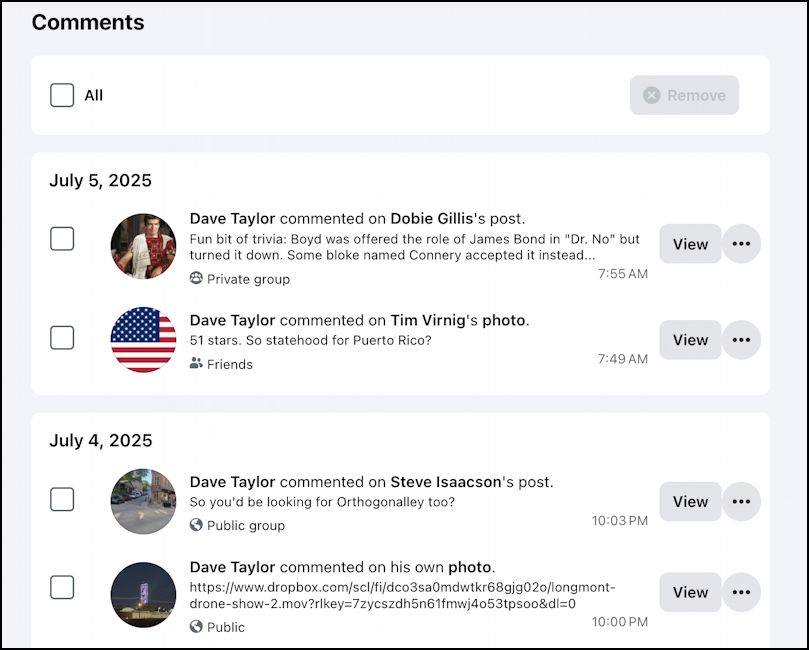View the comment on Tim Virnig's photo
The height and width of the screenshot is (650, 809).
(690, 340)
